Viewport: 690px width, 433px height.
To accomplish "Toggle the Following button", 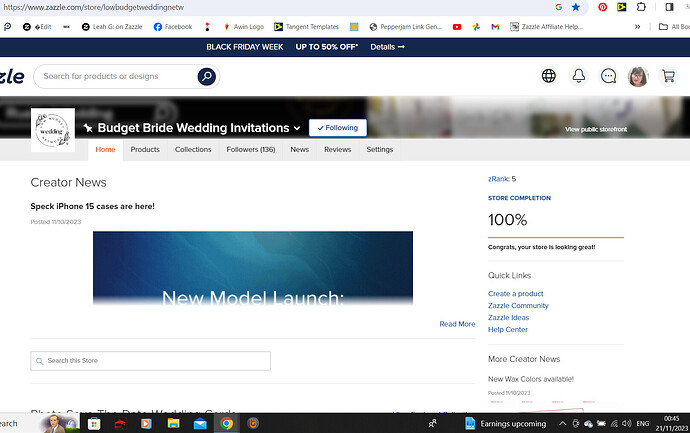I will coord(338,128).
